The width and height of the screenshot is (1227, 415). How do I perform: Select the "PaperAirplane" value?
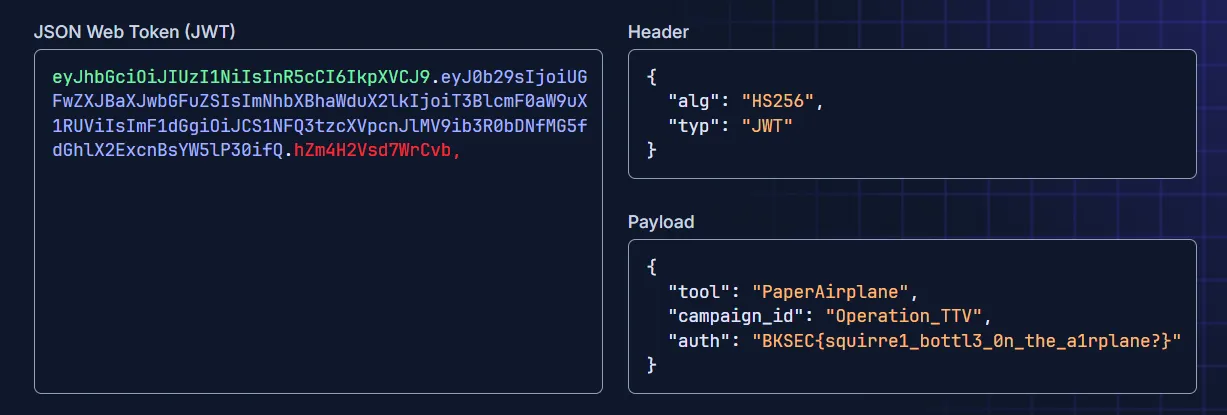[x=831, y=292]
